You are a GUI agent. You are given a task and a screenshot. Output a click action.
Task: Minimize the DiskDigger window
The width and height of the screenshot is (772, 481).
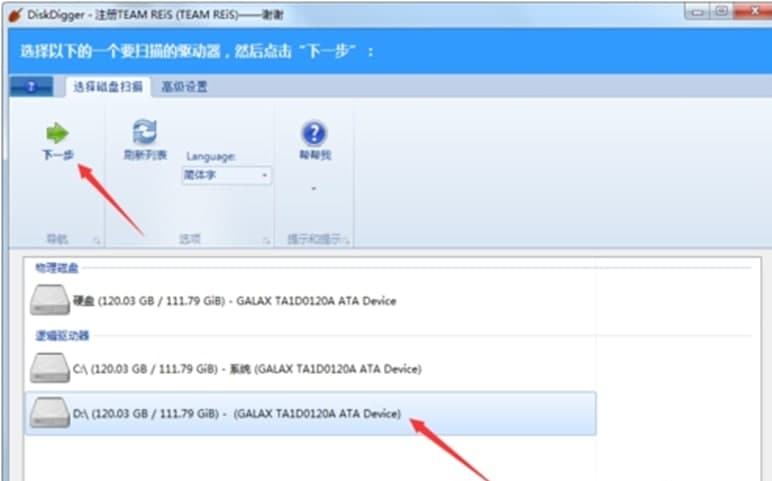pyautogui.click(x=697, y=12)
